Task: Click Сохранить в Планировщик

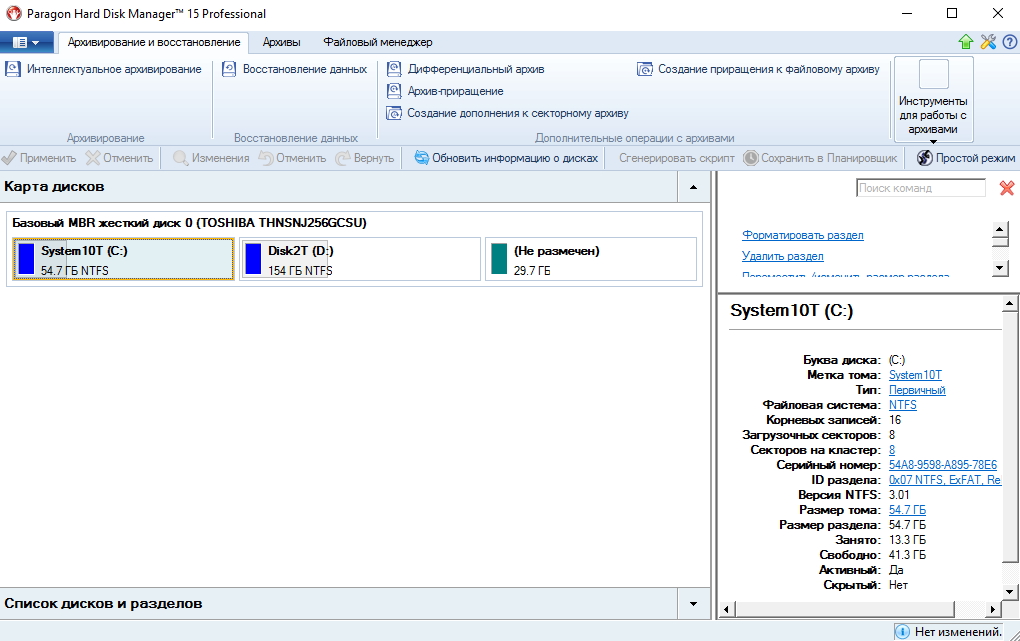Action: [x=820, y=158]
